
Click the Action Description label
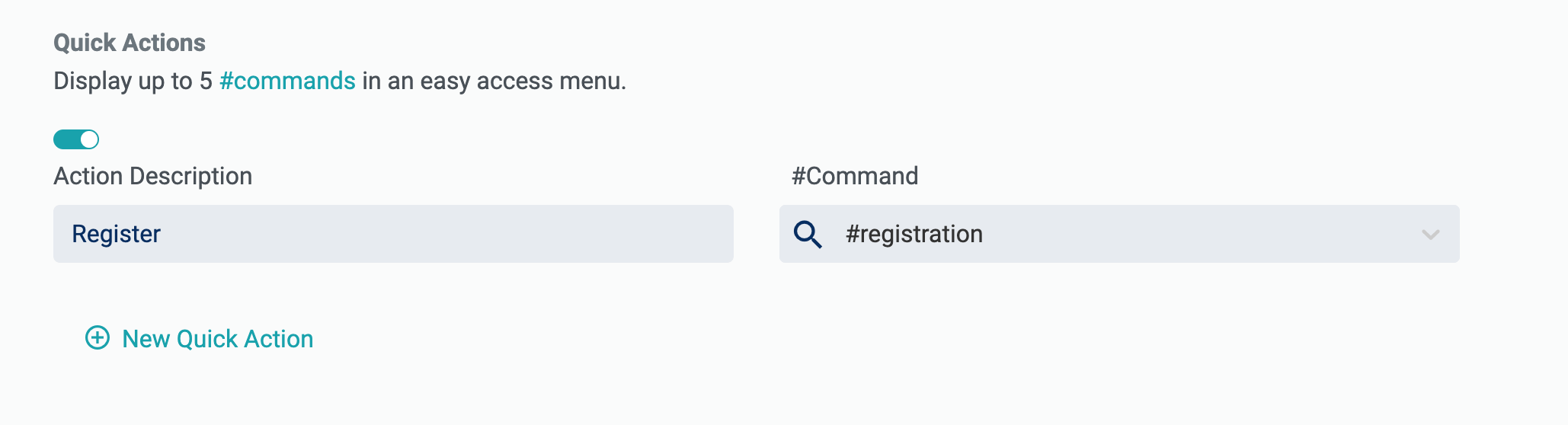pyautogui.click(x=152, y=176)
